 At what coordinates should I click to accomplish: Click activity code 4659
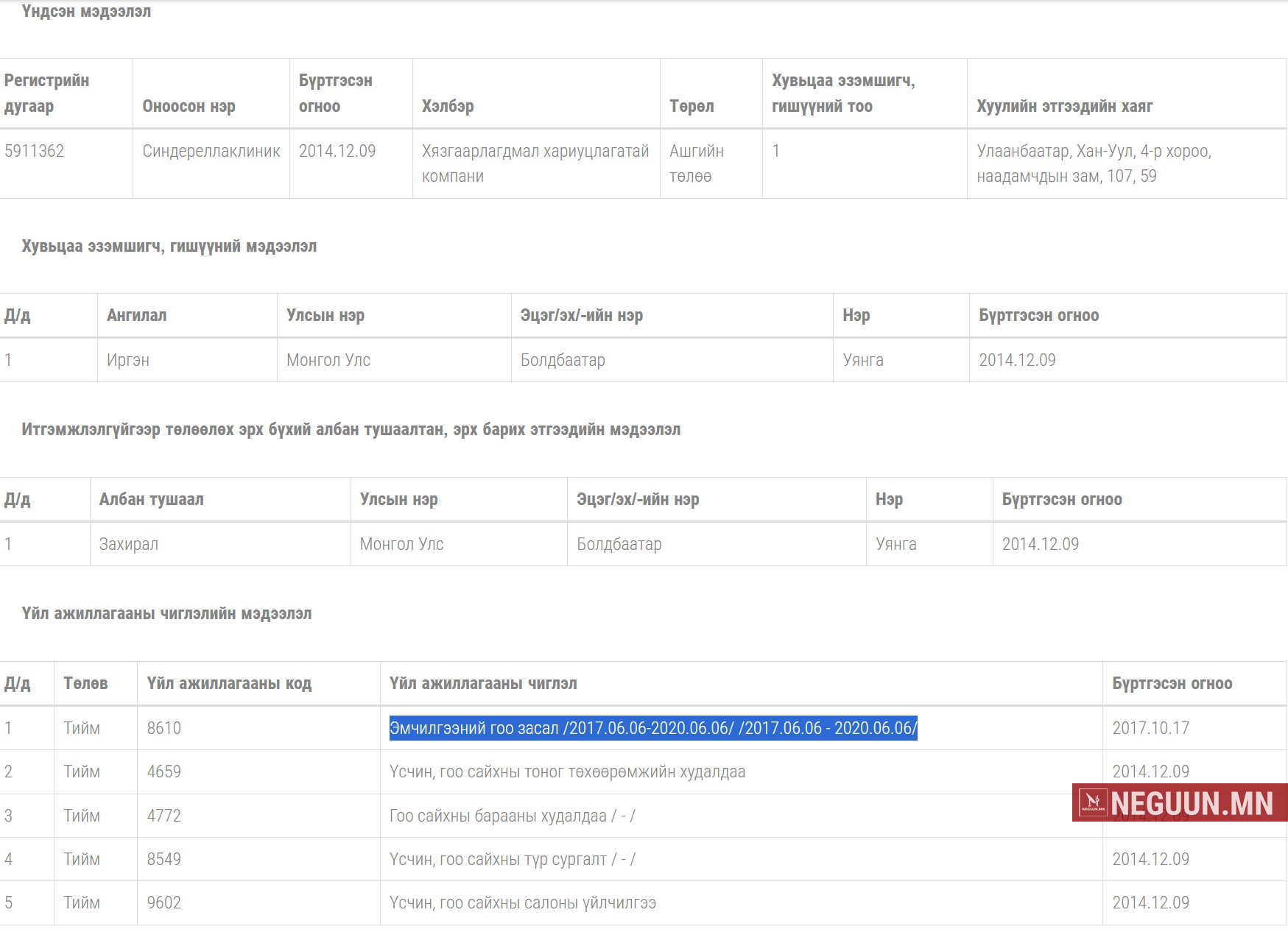click(x=163, y=772)
